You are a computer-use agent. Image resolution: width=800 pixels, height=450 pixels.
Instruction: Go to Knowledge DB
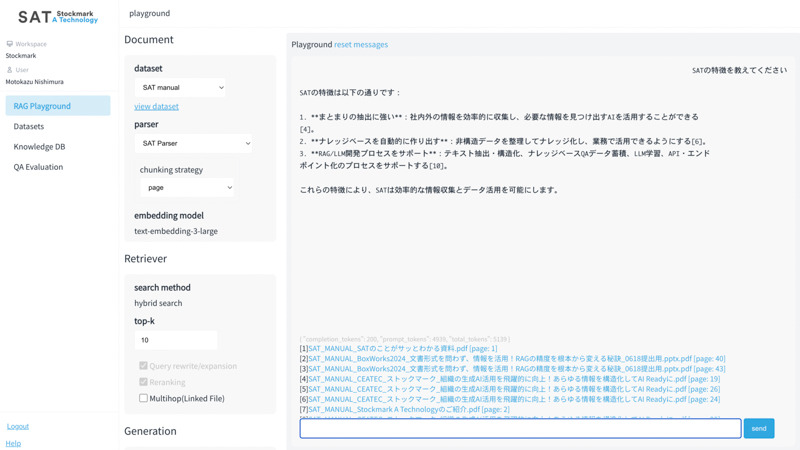point(39,146)
